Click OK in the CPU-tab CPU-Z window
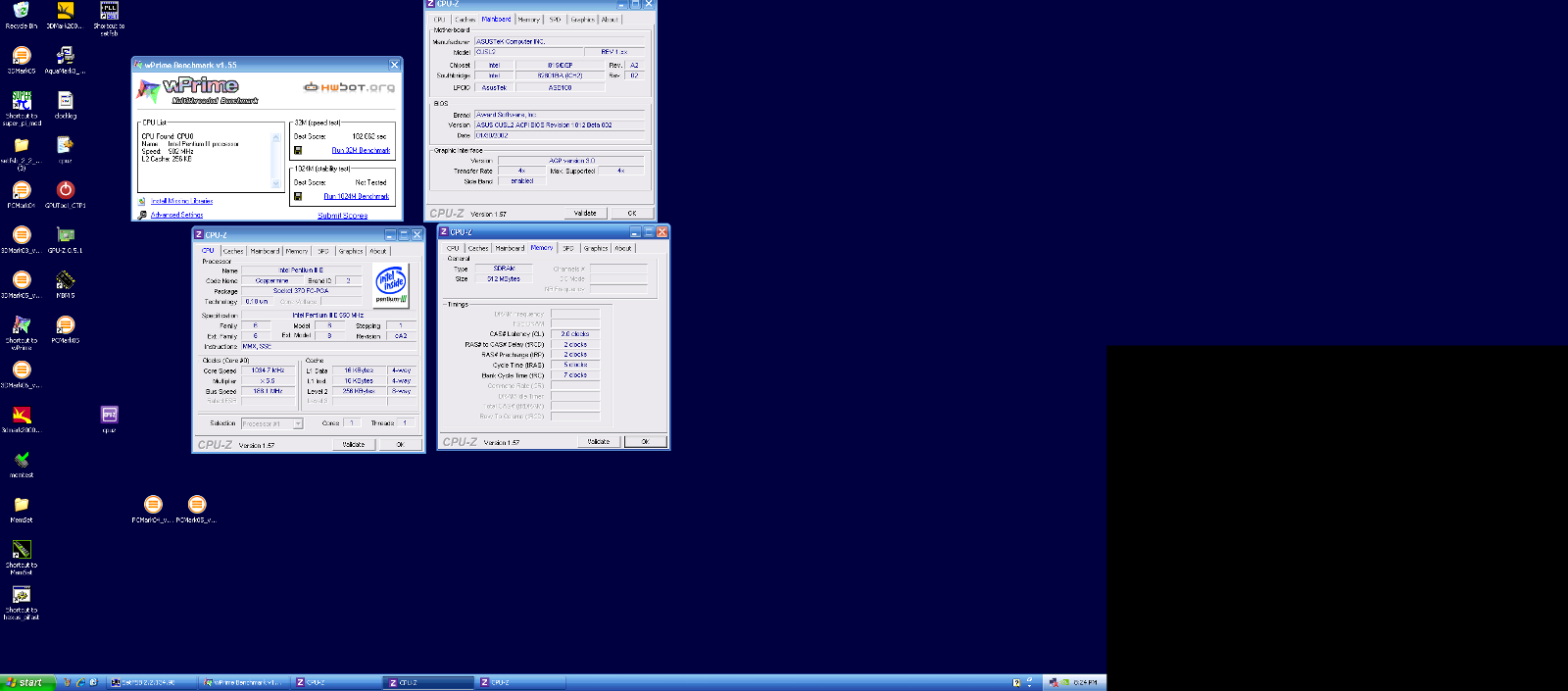 tap(400, 444)
